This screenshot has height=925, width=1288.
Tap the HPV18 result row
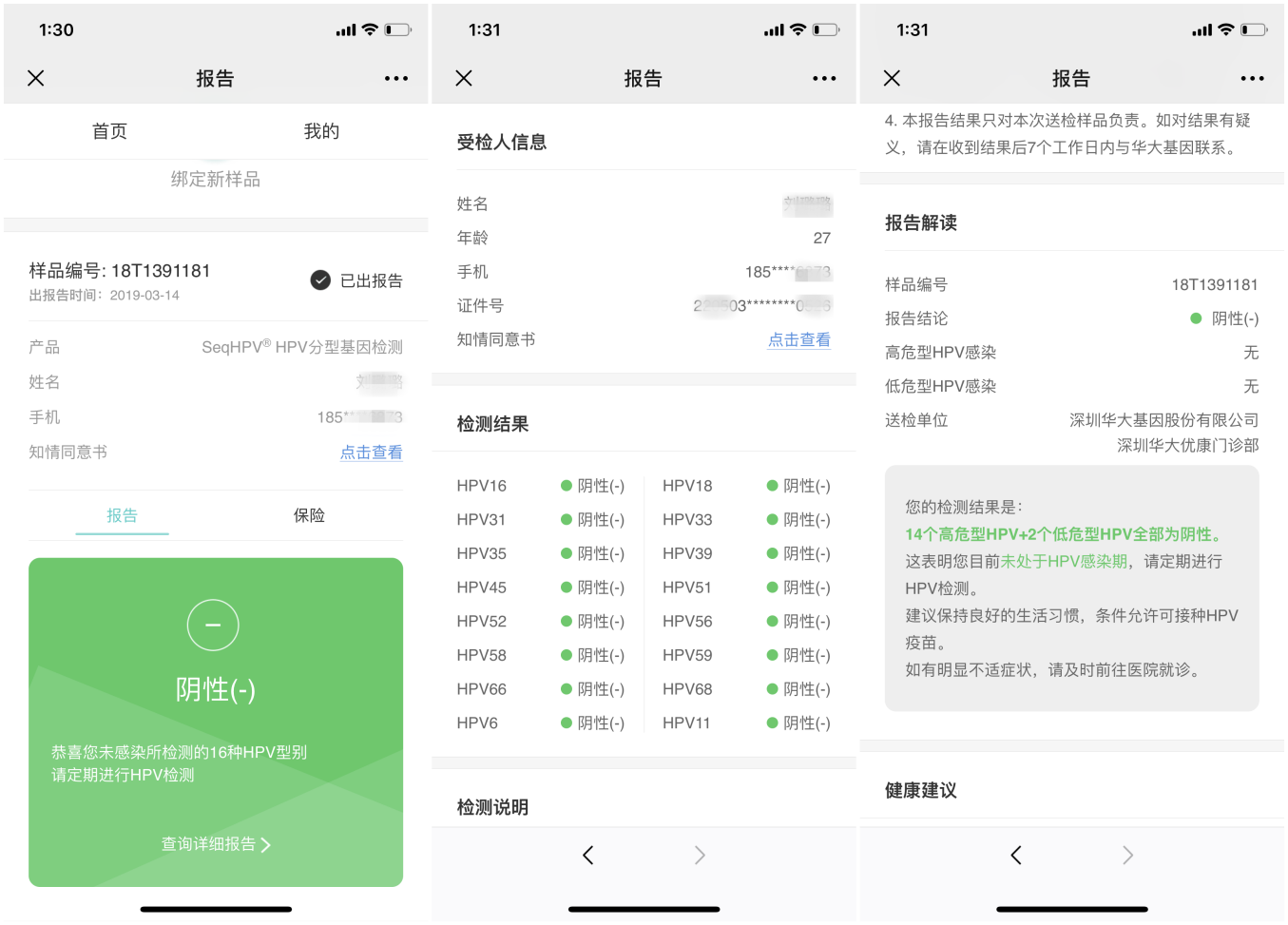pyautogui.click(x=746, y=486)
